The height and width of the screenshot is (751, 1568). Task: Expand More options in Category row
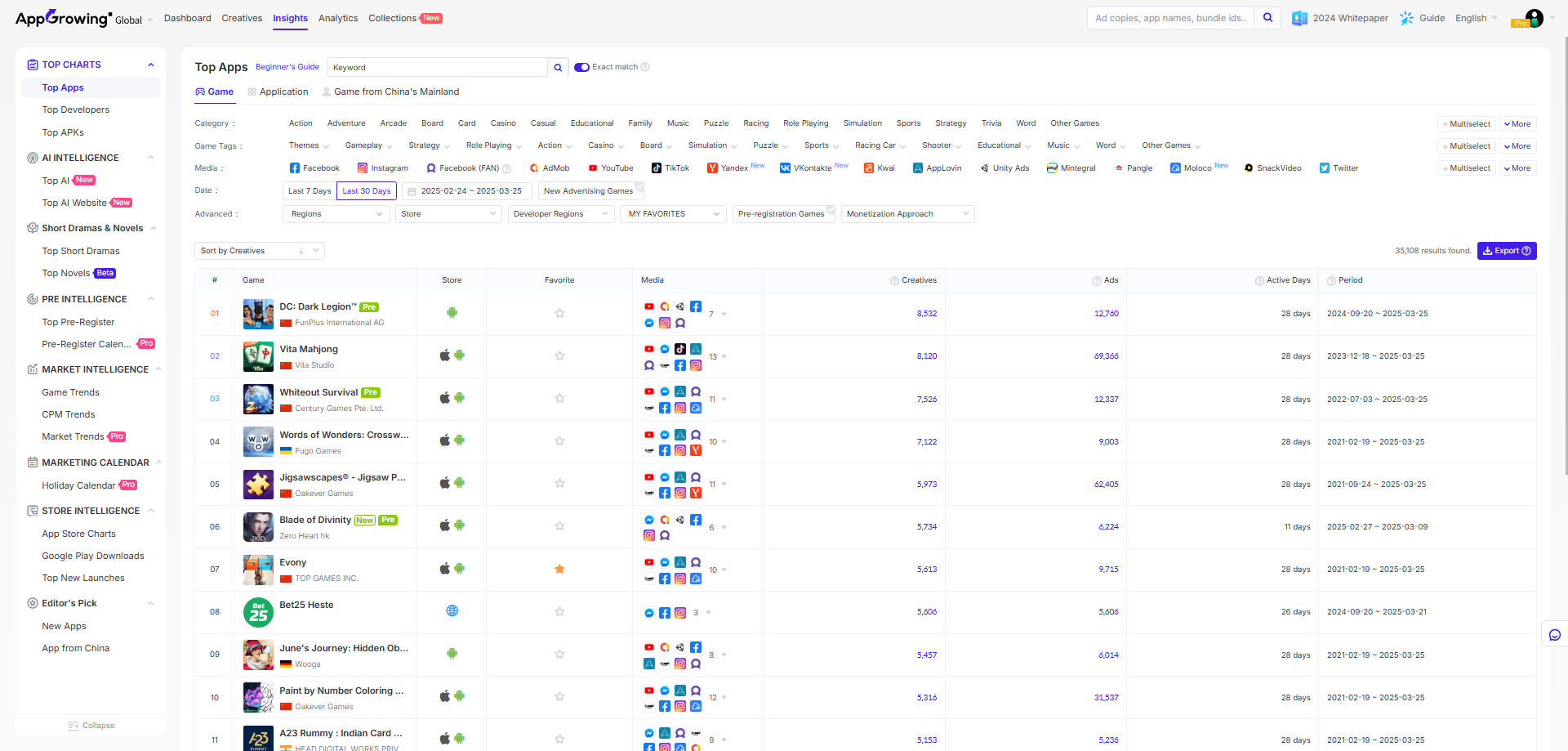coord(1518,124)
